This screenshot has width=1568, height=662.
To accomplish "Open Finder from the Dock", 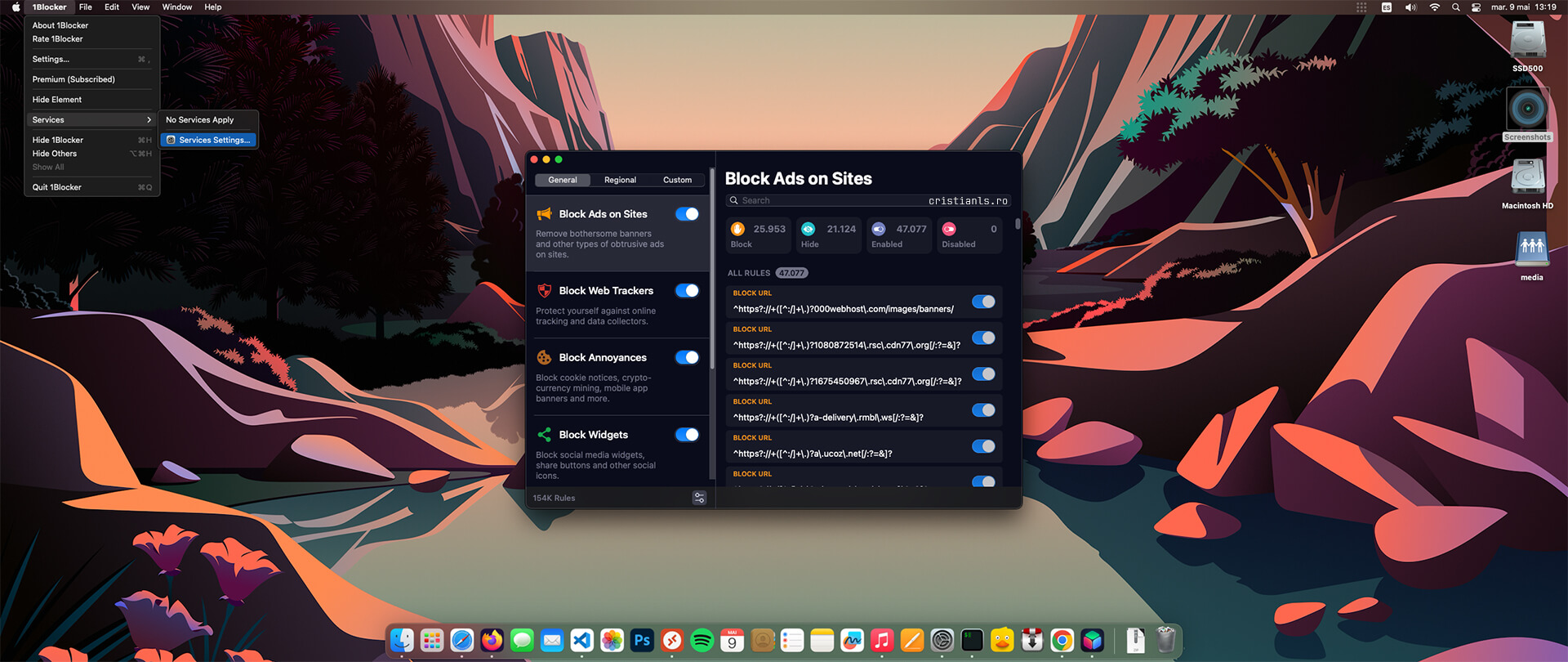I will [402, 641].
